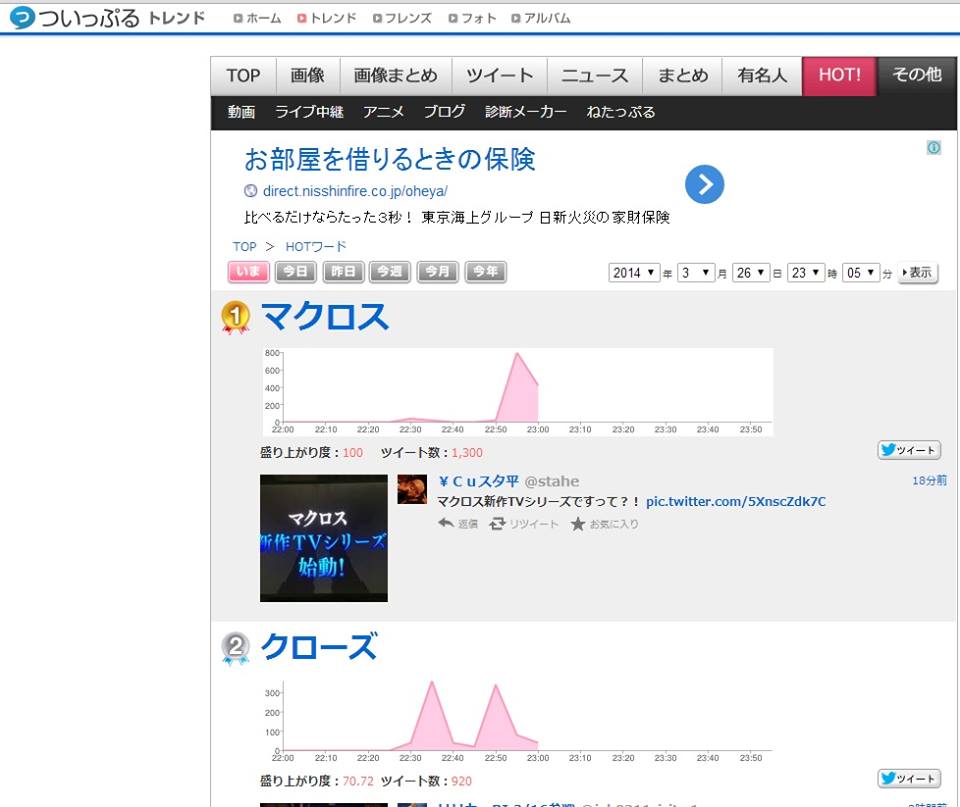Click the 表示 button
960x807 pixels.
tap(917, 272)
